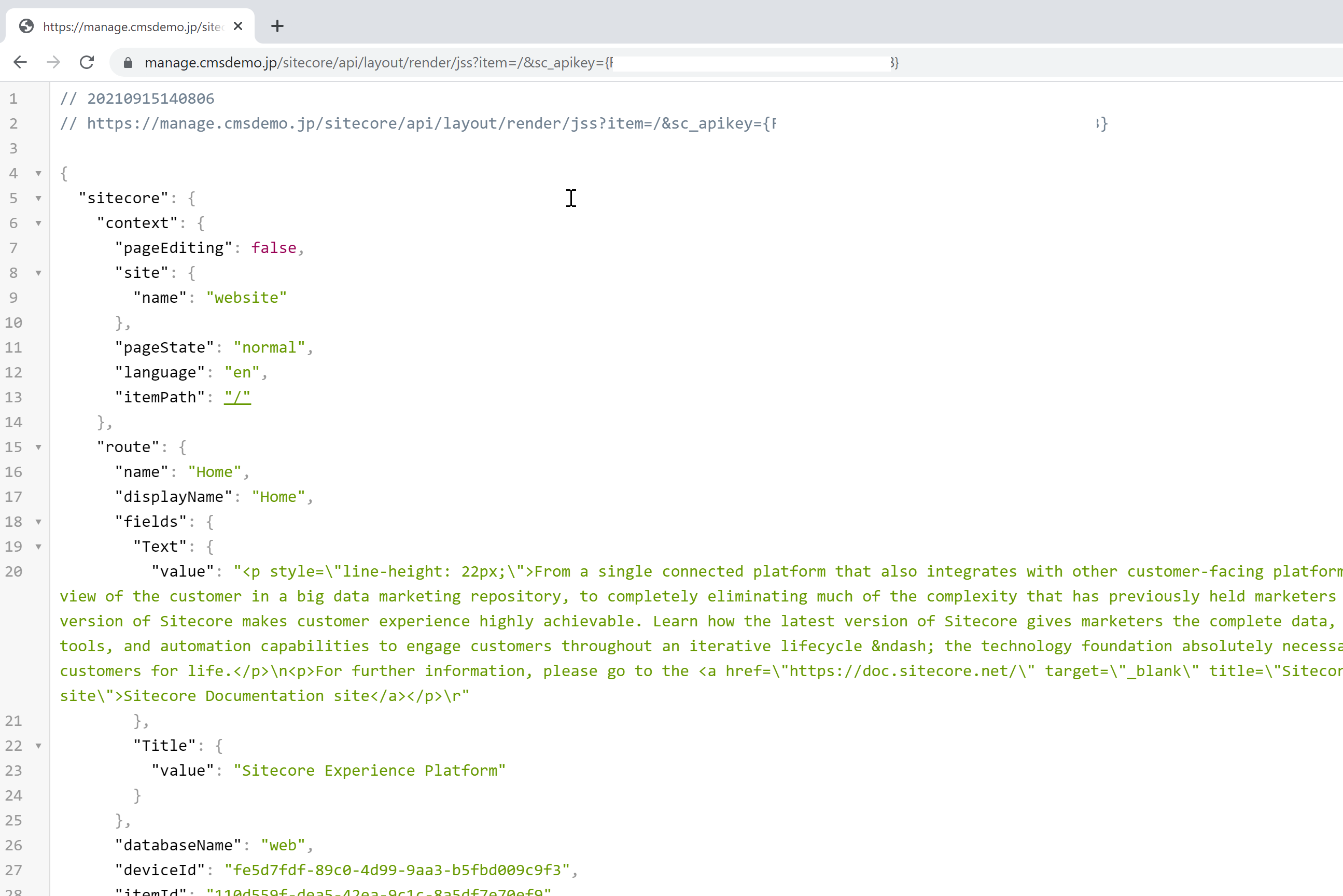Click the "displayName" key

coord(173,497)
